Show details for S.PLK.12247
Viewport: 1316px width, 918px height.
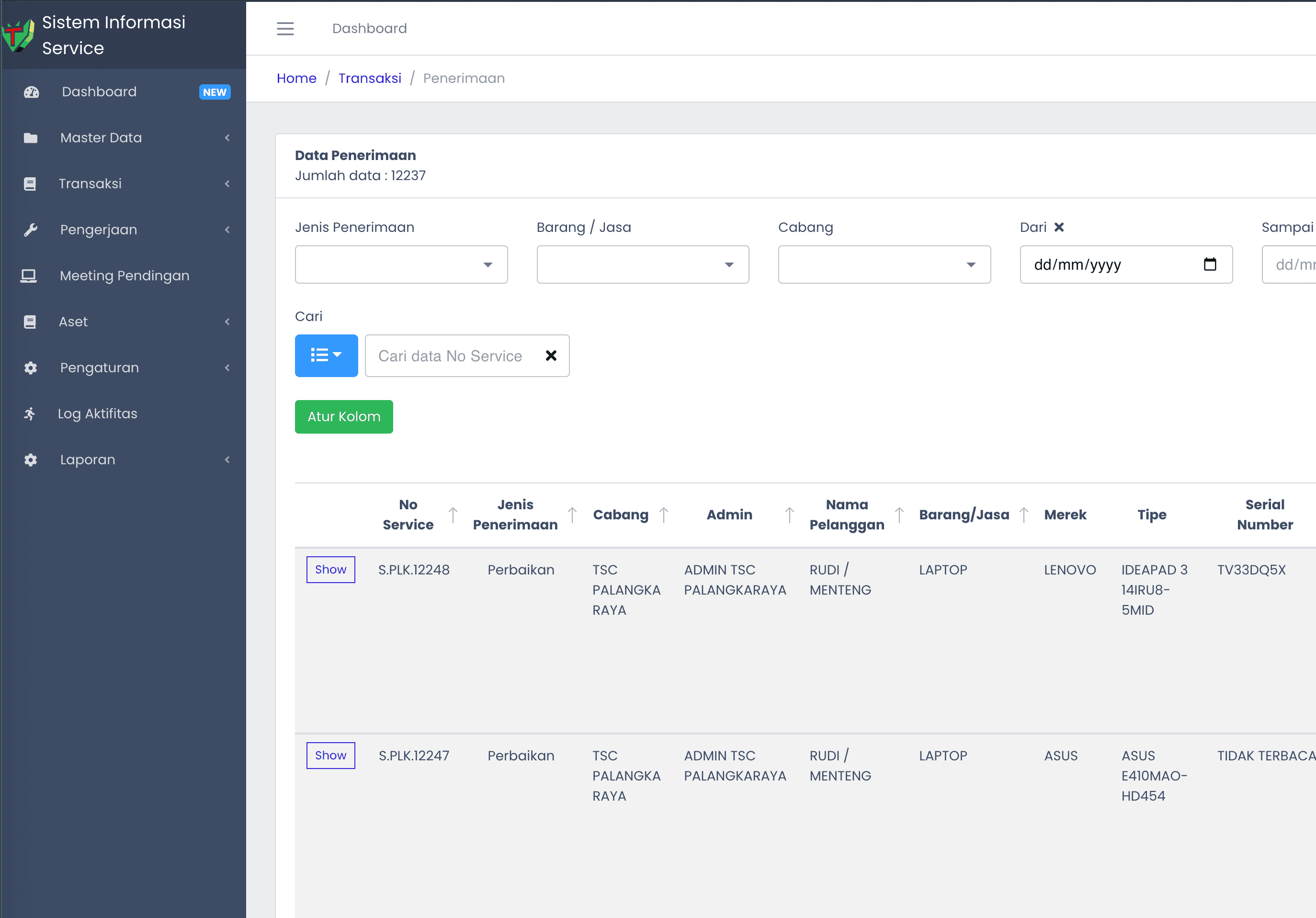[331, 755]
